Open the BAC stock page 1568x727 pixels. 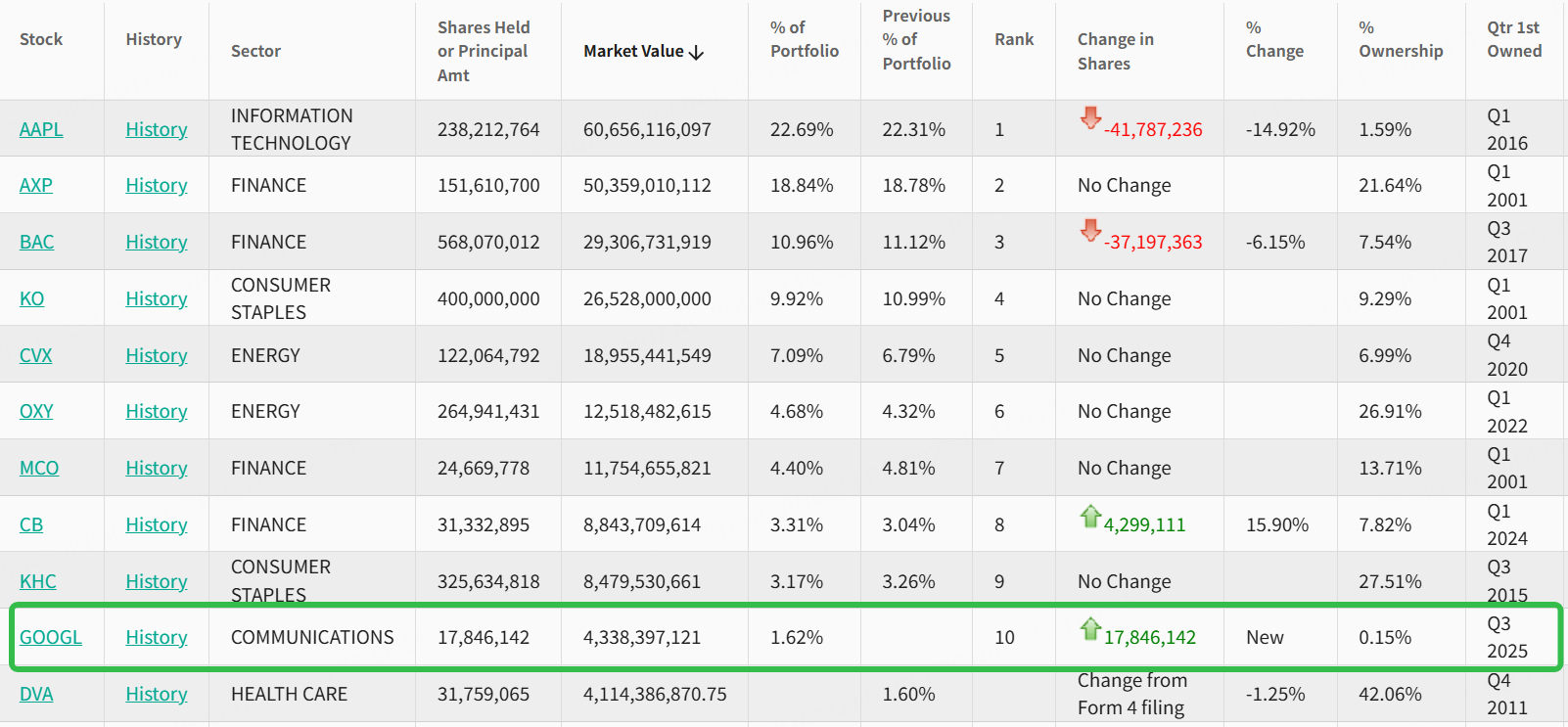click(37, 242)
